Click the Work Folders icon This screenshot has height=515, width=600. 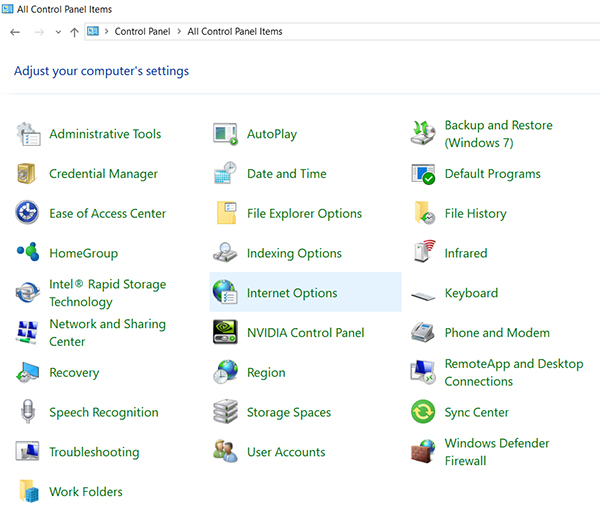click(29, 491)
